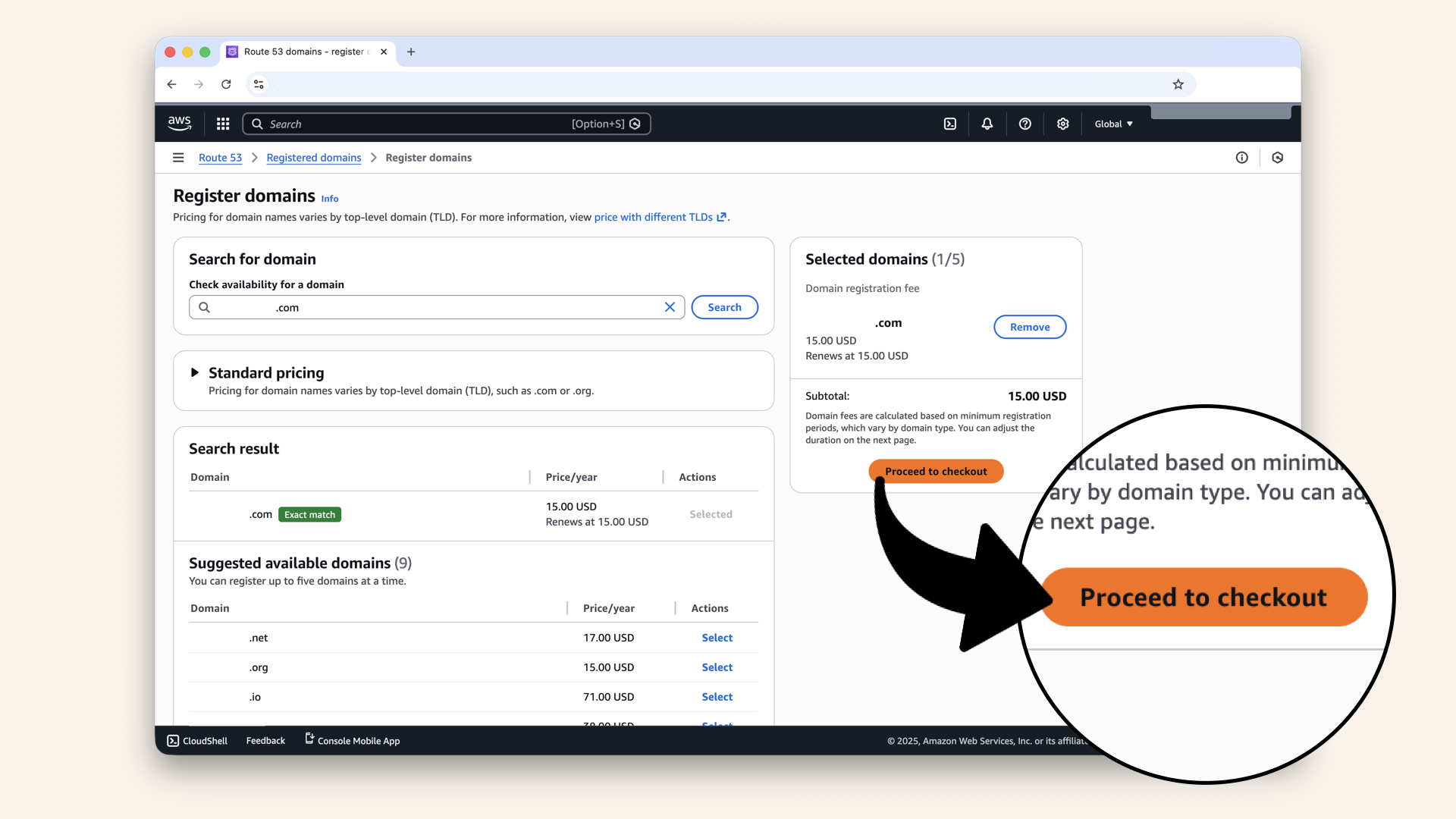
Task: Open the settings gear in the top bar
Action: [x=1062, y=123]
